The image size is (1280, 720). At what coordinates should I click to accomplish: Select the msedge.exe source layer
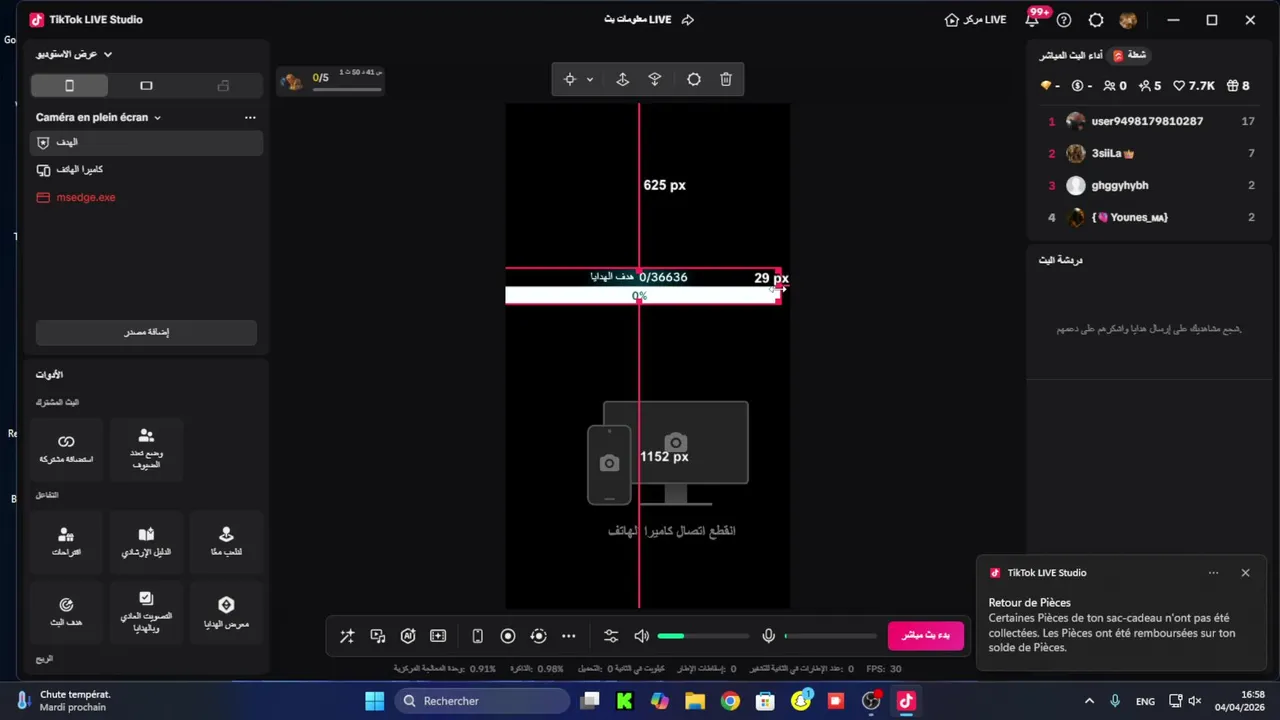click(x=146, y=197)
